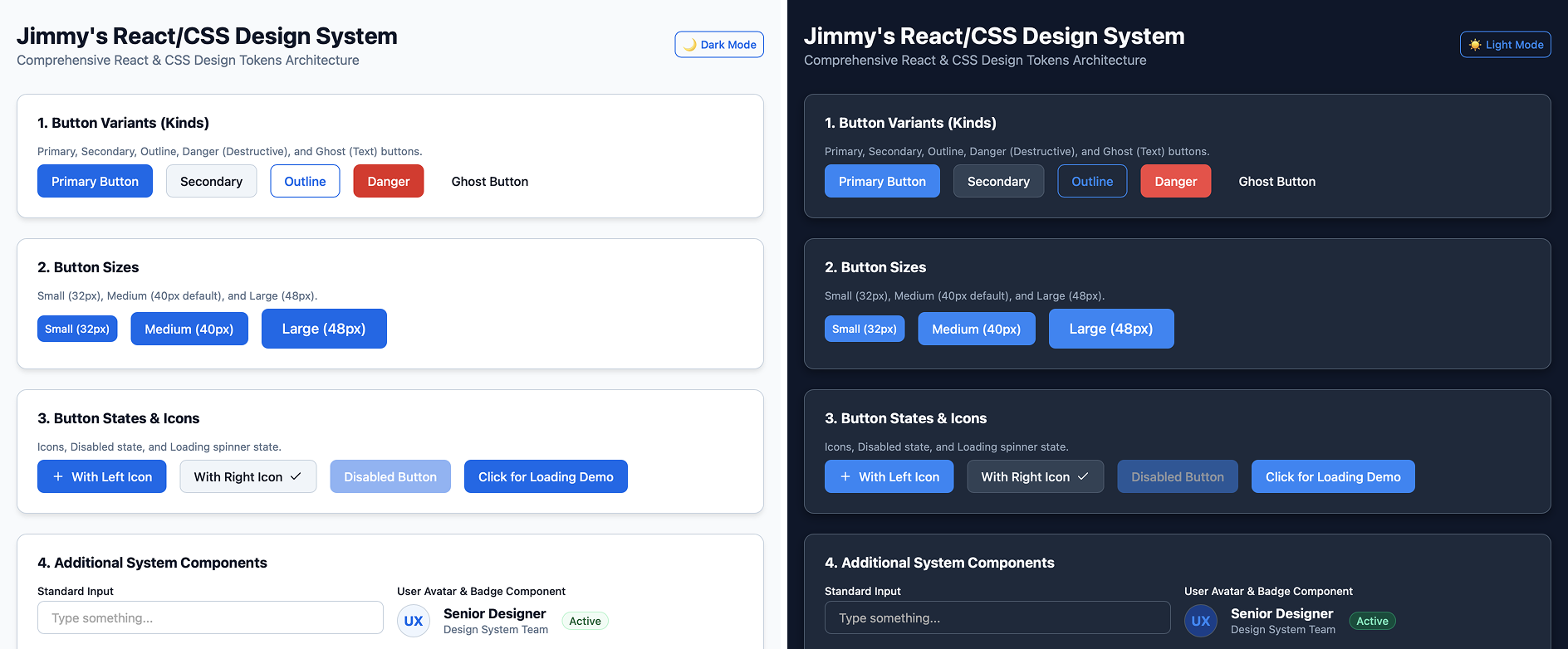Click dark heading '4. Additional System Components'
This screenshot has height=649, width=1568.
click(x=939, y=563)
